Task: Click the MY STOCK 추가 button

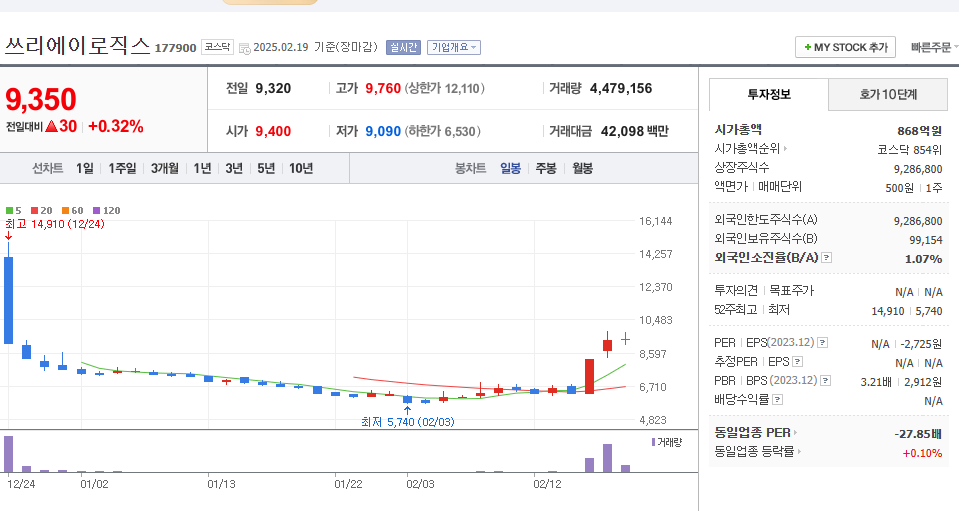Action: tap(845, 47)
